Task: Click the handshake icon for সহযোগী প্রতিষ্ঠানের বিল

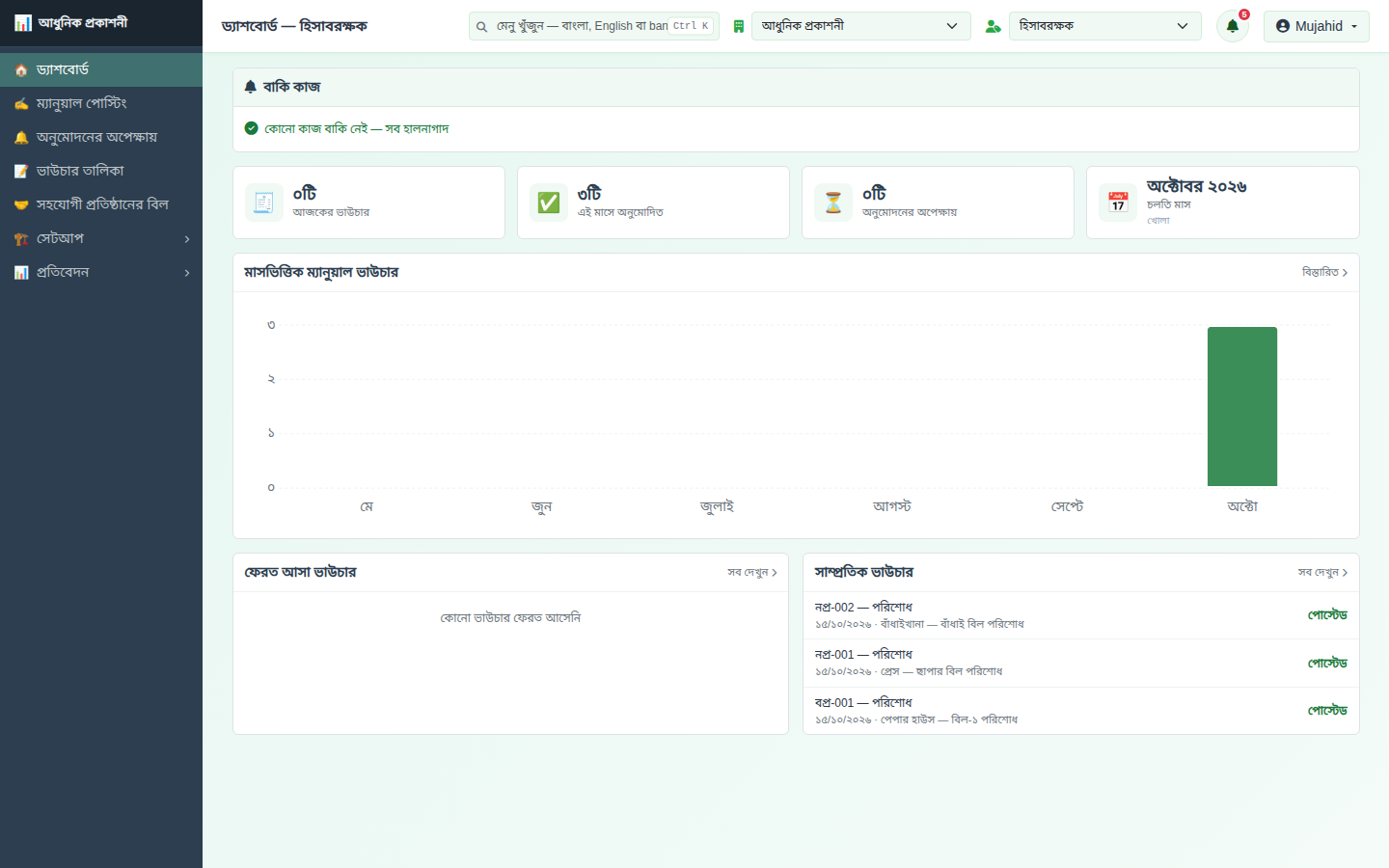Action: (21, 205)
